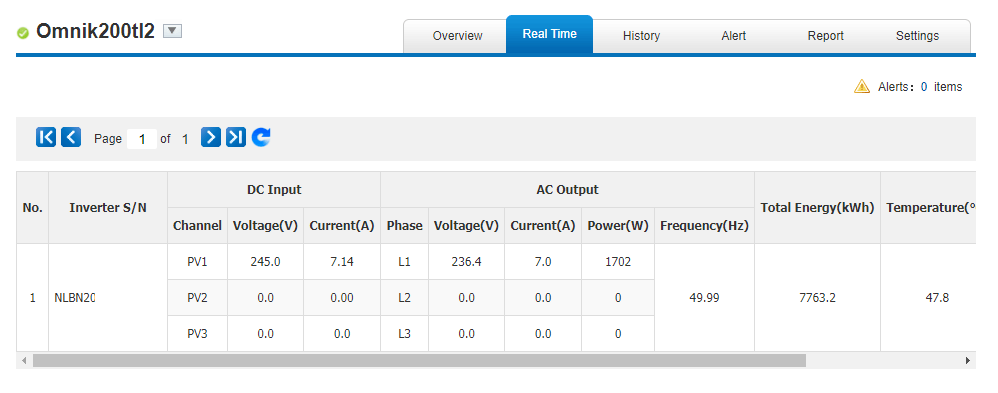Jump to the last page icon
The height and width of the screenshot is (393, 998).
pos(235,137)
